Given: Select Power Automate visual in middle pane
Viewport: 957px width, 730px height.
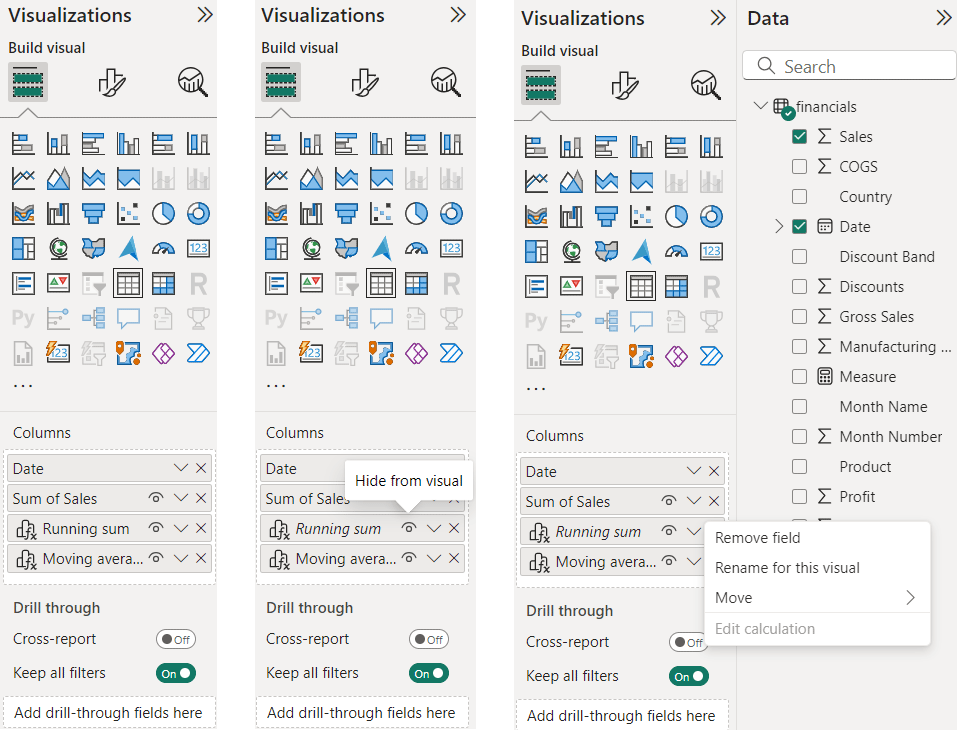Looking at the screenshot, I should (452, 353).
